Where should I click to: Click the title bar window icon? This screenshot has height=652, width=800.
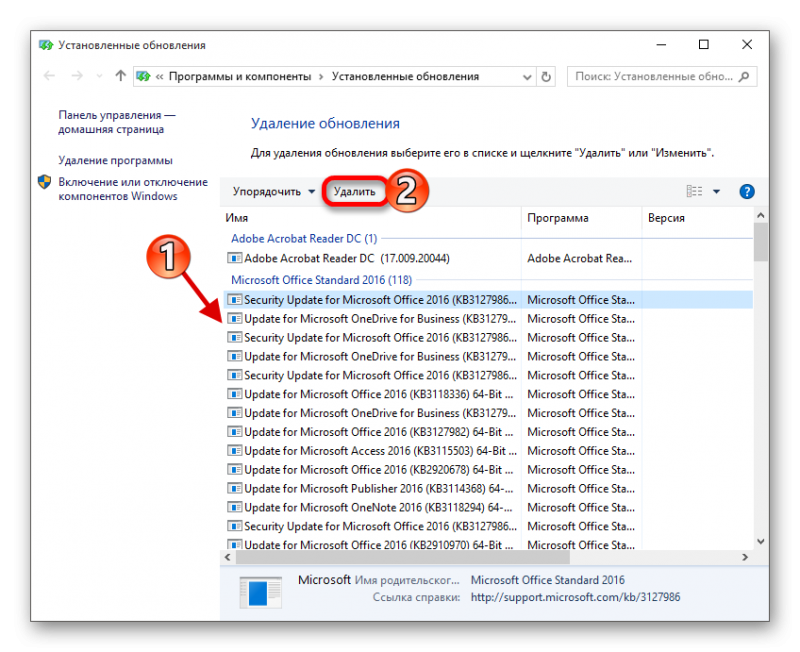pos(46,45)
